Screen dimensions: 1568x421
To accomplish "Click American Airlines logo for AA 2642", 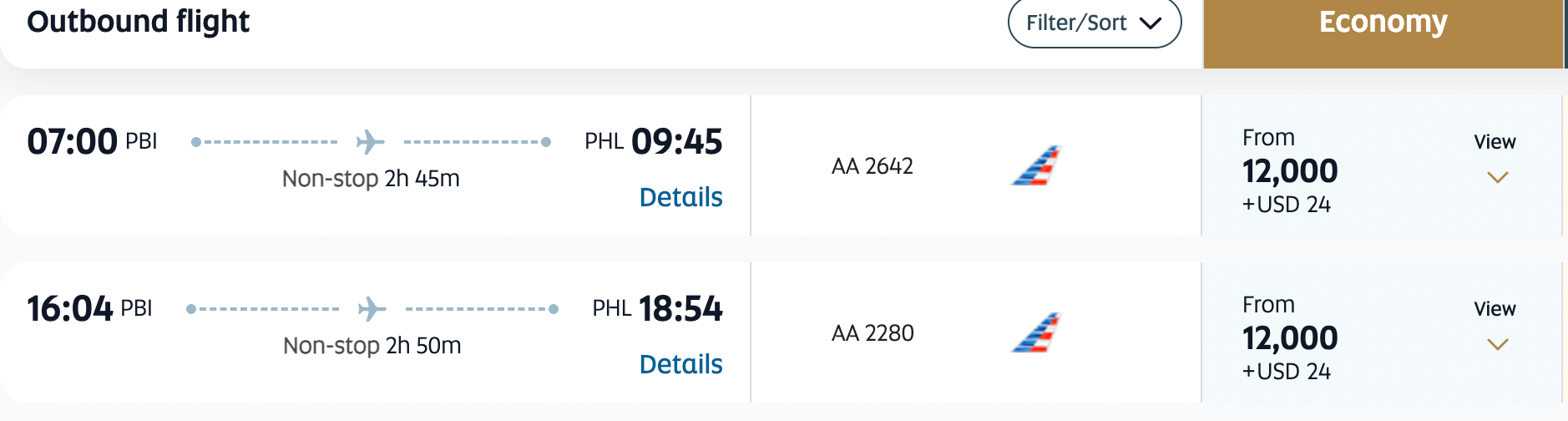I will (1036, 165).
